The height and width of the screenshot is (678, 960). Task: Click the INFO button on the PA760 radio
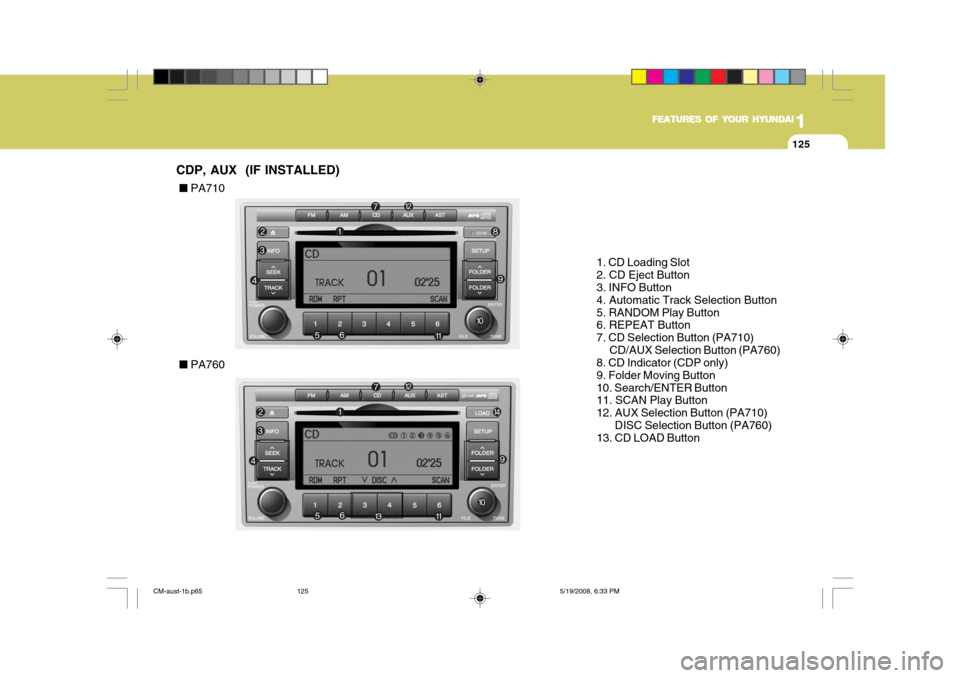click(x=272, y=432)
